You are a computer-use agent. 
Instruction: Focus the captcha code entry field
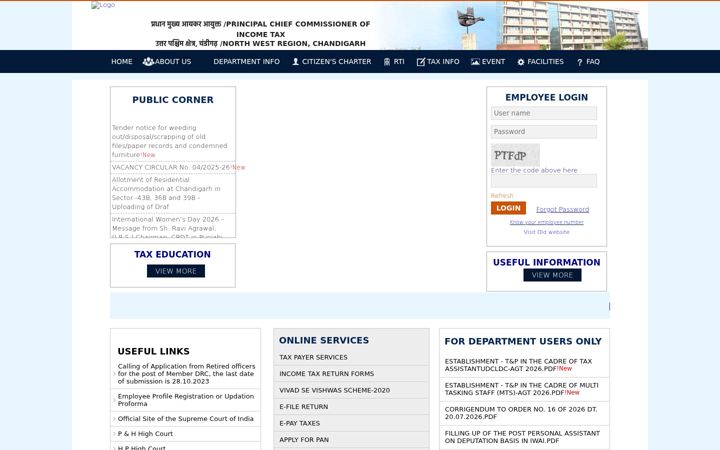tap(544, 181)
